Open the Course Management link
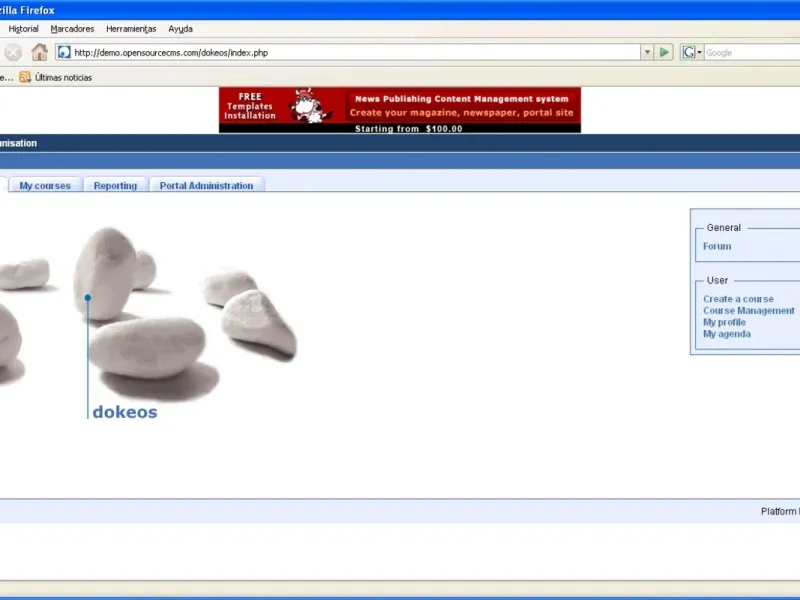800x600 pixels. point(748,311)
